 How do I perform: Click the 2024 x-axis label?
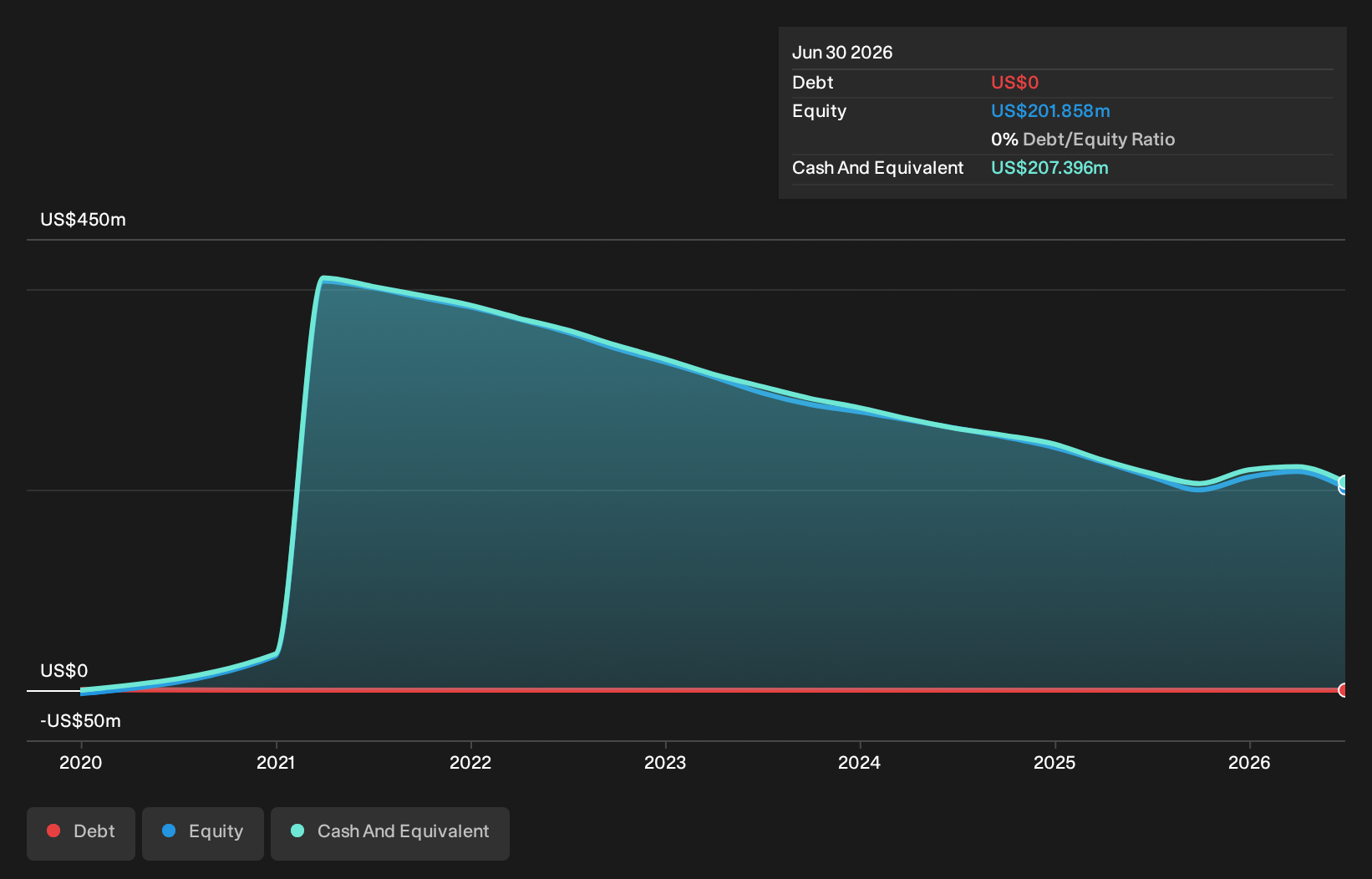(860, 762)
